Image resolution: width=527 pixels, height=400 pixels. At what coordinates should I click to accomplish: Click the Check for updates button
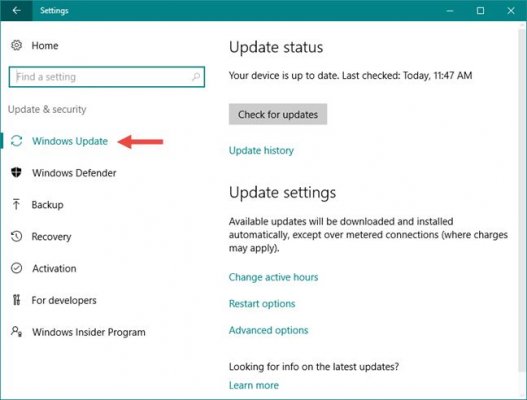point(278,114)
